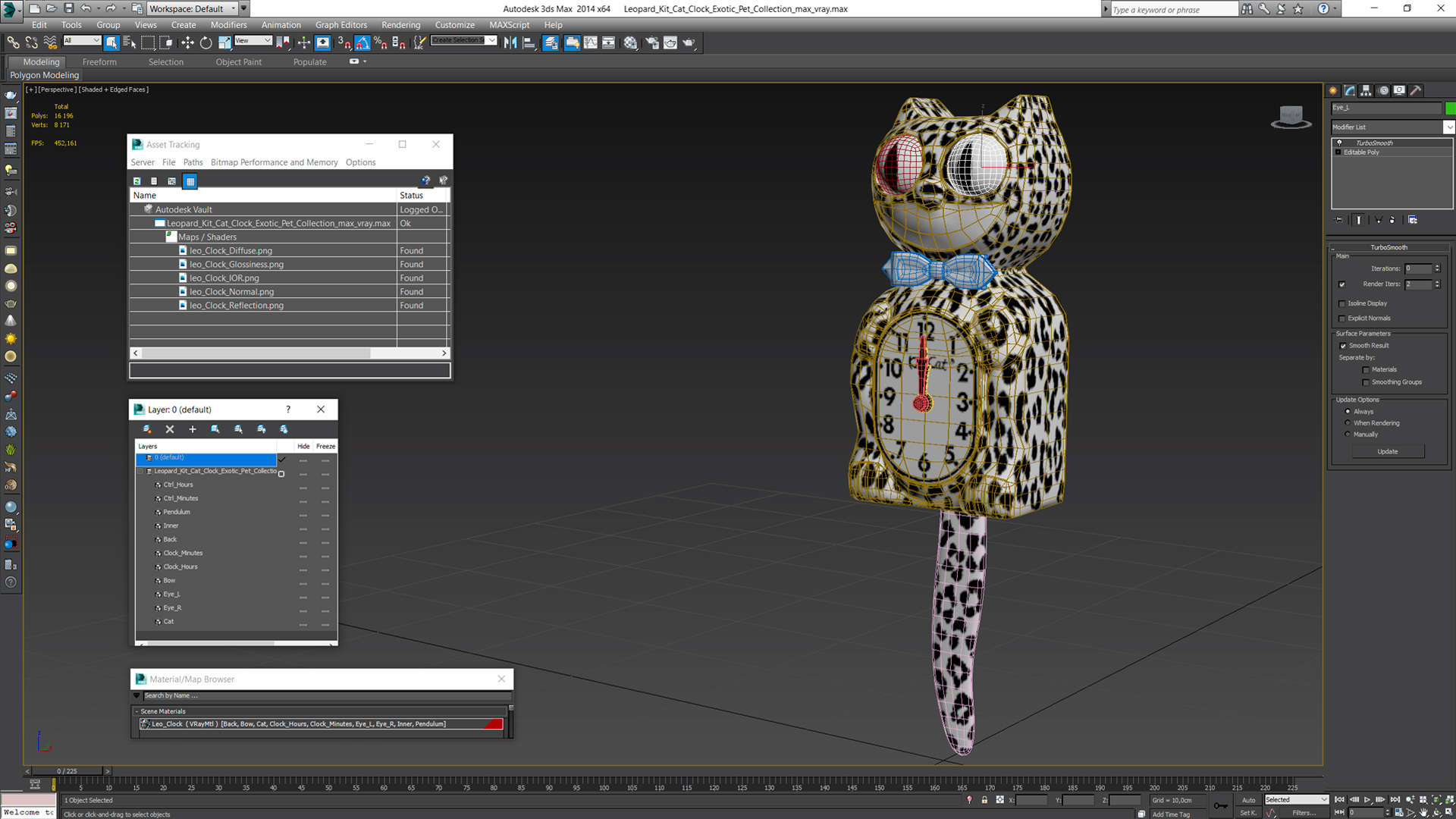Open the selection filter All dropdown
1456x819 pixels.
(82, 41)
